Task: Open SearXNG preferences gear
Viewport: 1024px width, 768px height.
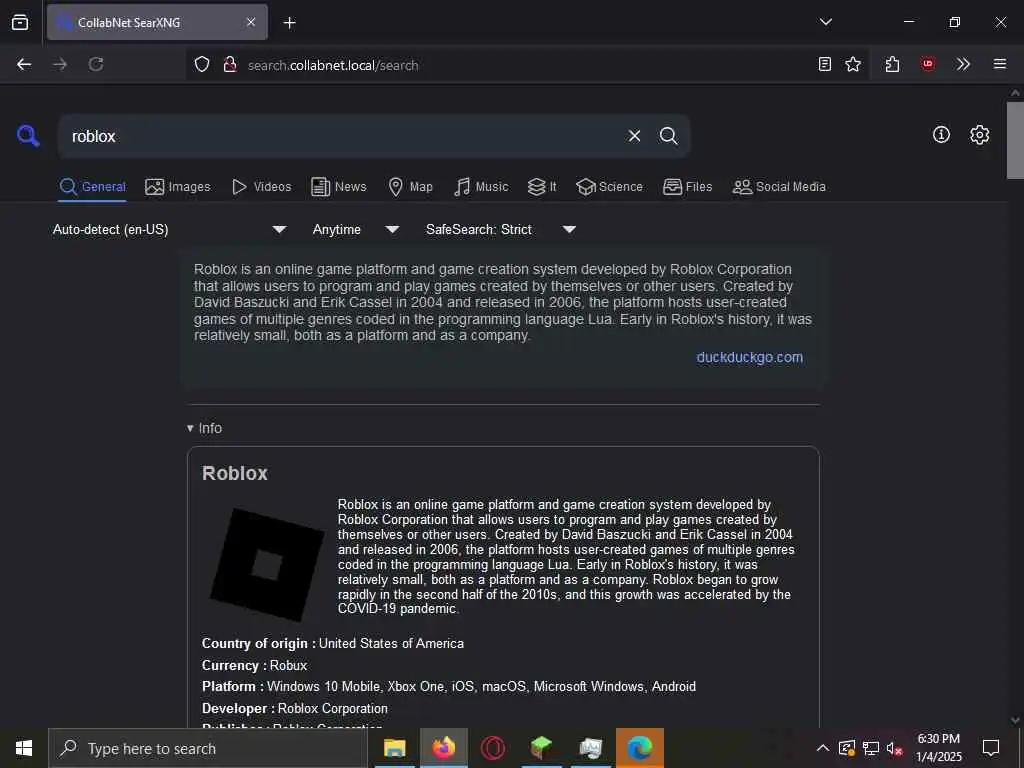Action: coord(980,135)
